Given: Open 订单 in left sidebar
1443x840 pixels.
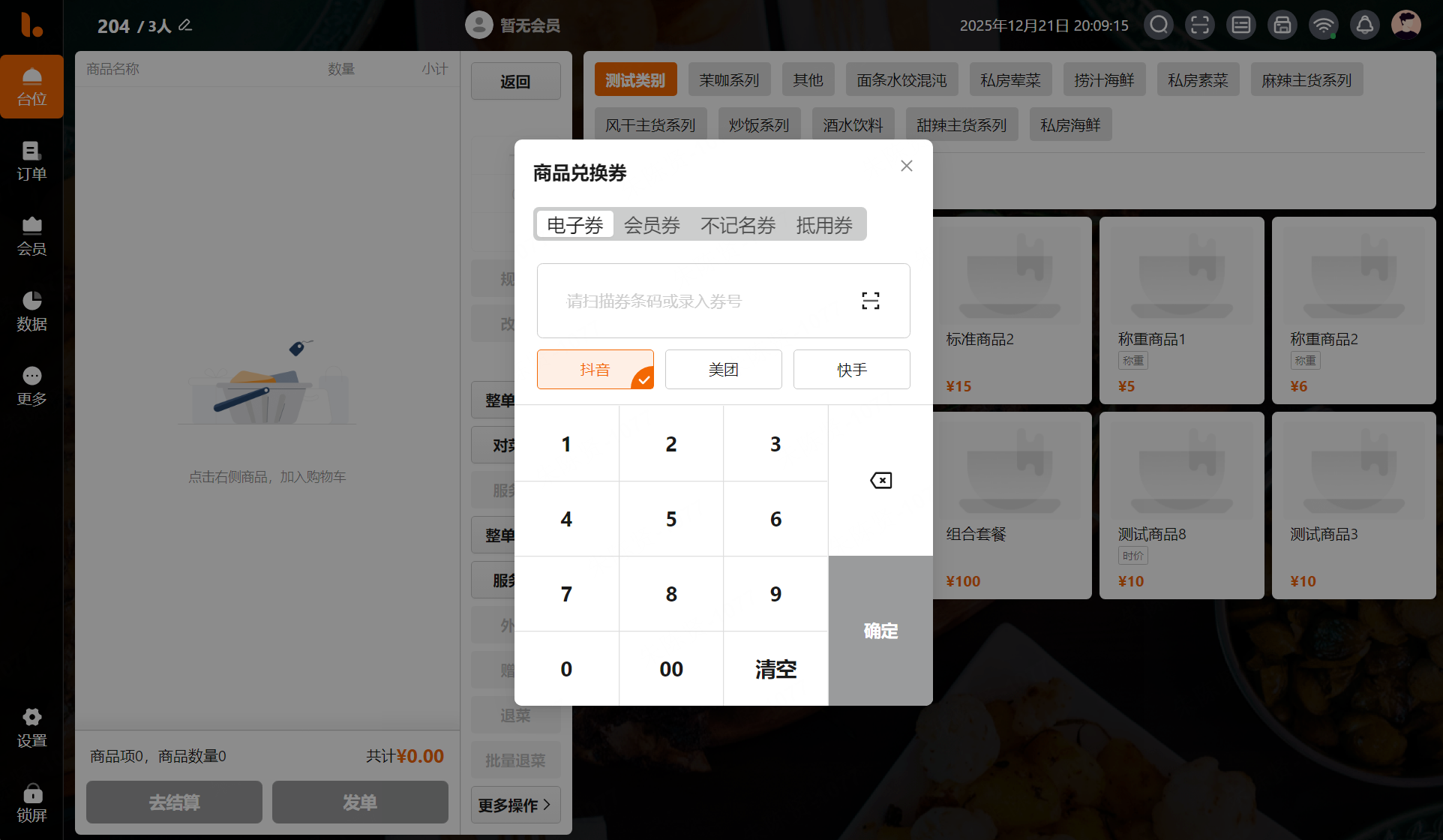Looking at the screenshot, I should pyautogui.click(x=31, y=161).
